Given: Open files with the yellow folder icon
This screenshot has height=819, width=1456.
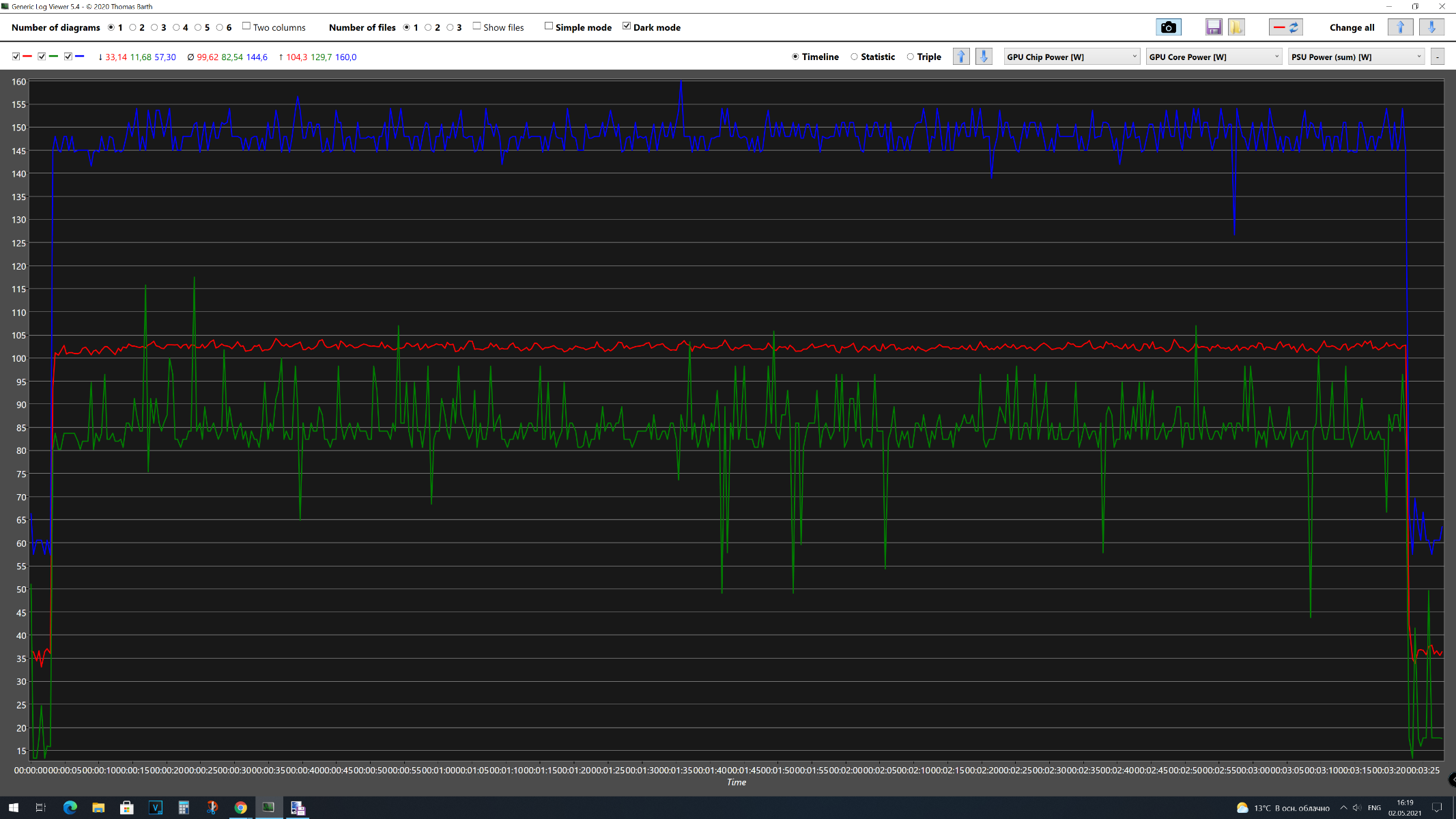Looking at the screenshot, I should click(1236, 27).
